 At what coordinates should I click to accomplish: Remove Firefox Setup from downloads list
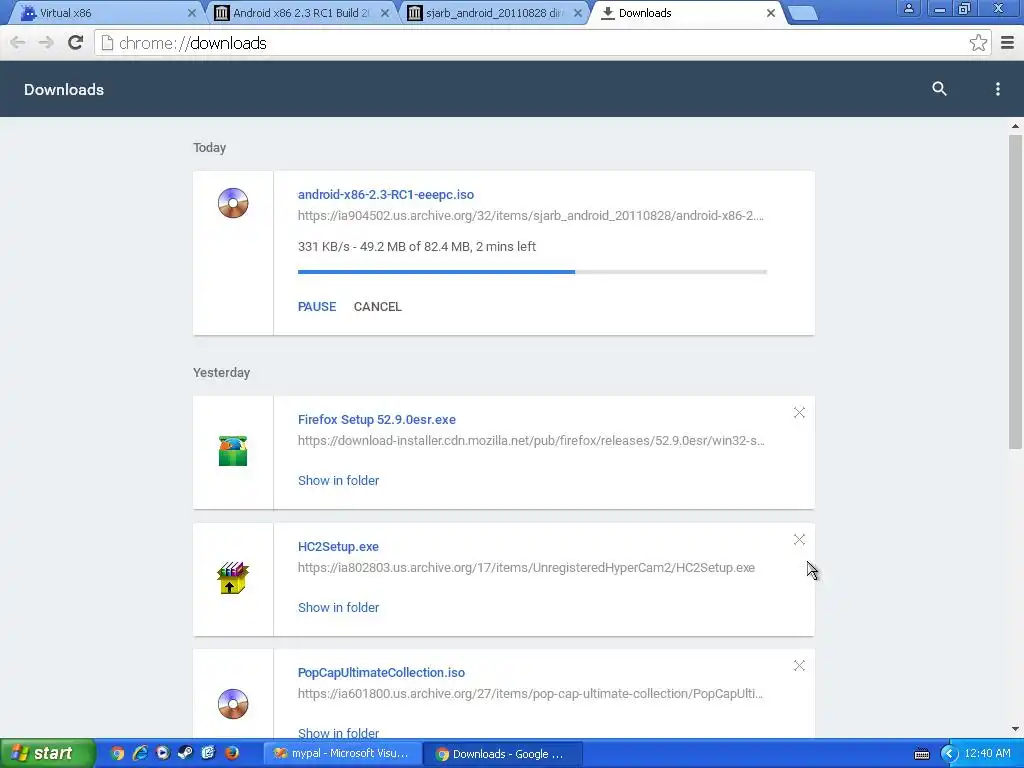(799, 413)
